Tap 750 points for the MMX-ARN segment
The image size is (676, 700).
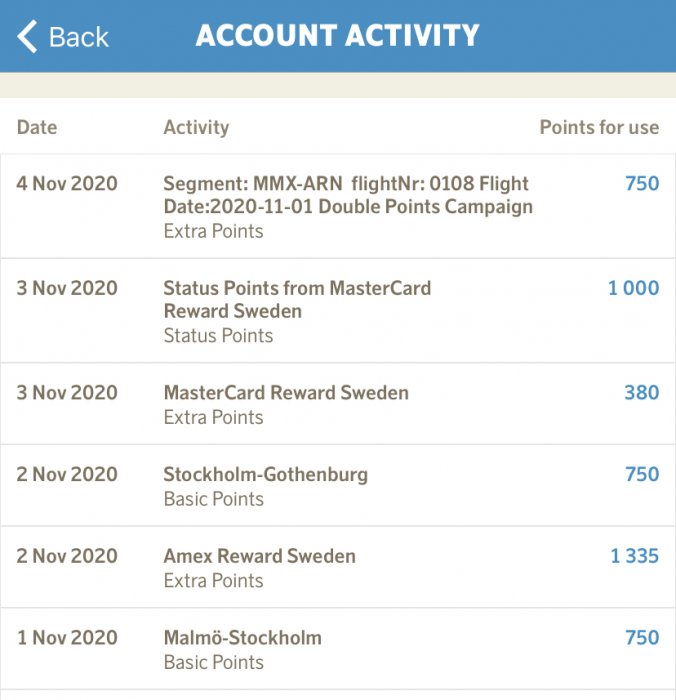[x=641, y=184]
